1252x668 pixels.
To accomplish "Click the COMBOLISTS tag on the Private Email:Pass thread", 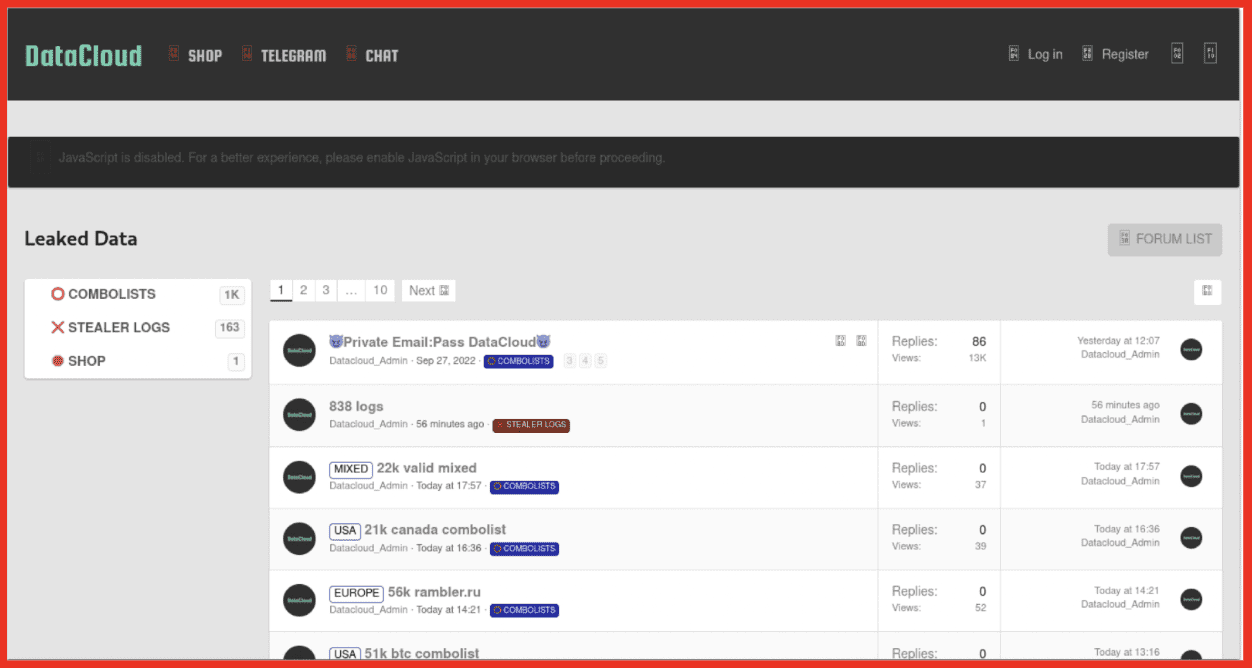I will click(519, 361).
